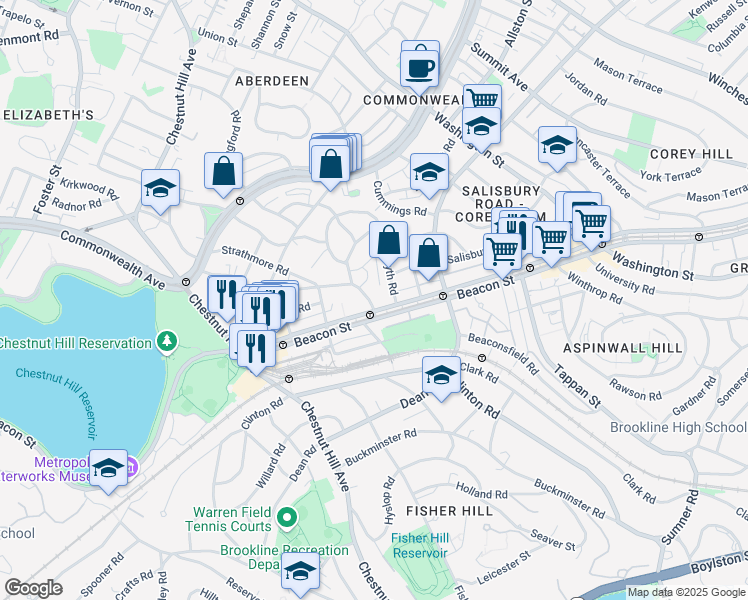Open school marker on Dean Rd
This screenshot has height=600, width=748.
(x=441, y=377)
